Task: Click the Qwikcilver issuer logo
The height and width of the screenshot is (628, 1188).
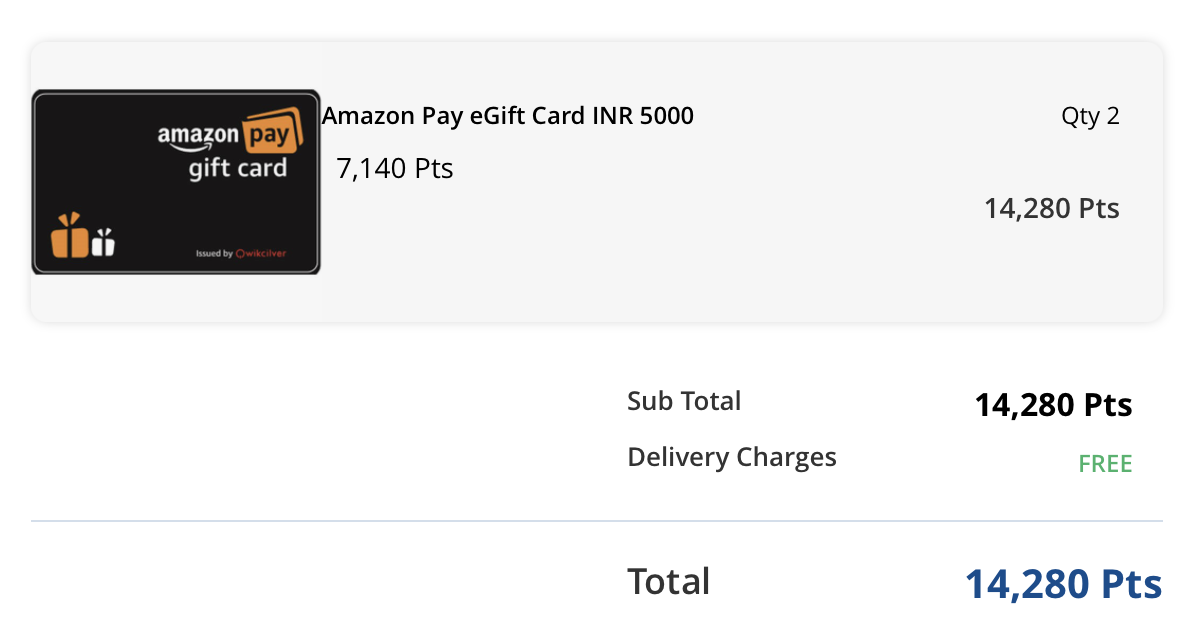Action: (x=261, y=254)
